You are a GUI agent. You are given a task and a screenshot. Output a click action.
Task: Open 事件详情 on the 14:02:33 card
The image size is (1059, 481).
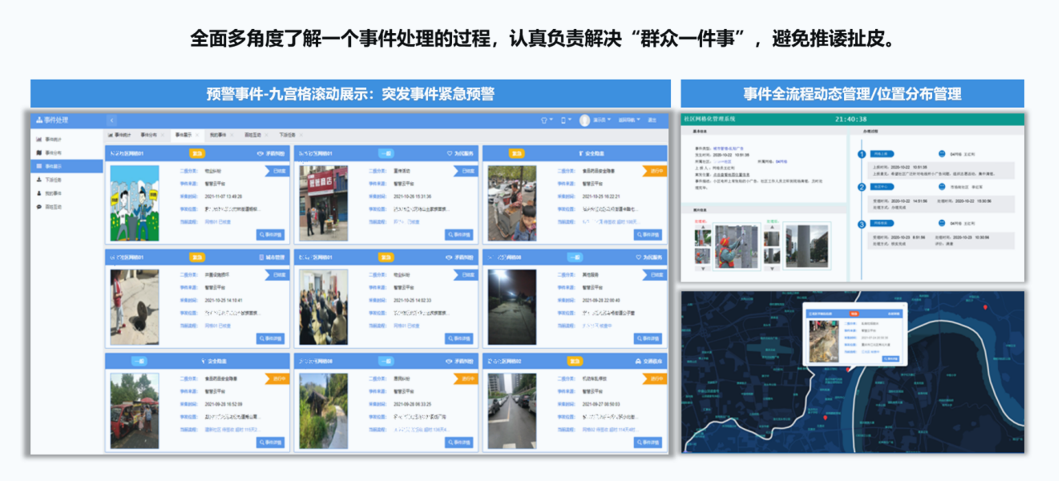459,338
